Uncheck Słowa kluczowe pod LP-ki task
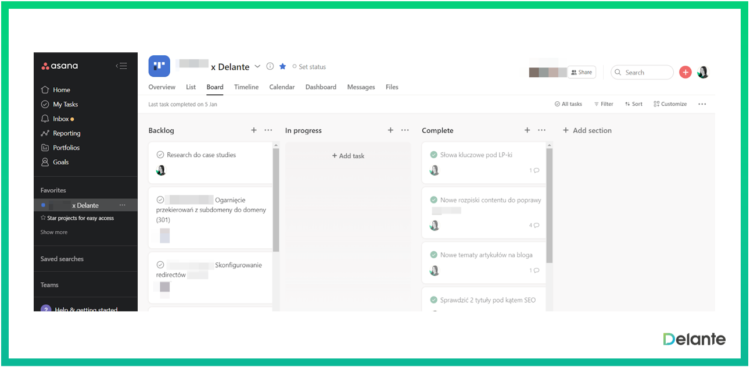This screenshot has height=367, width=750. coord(434,155)
